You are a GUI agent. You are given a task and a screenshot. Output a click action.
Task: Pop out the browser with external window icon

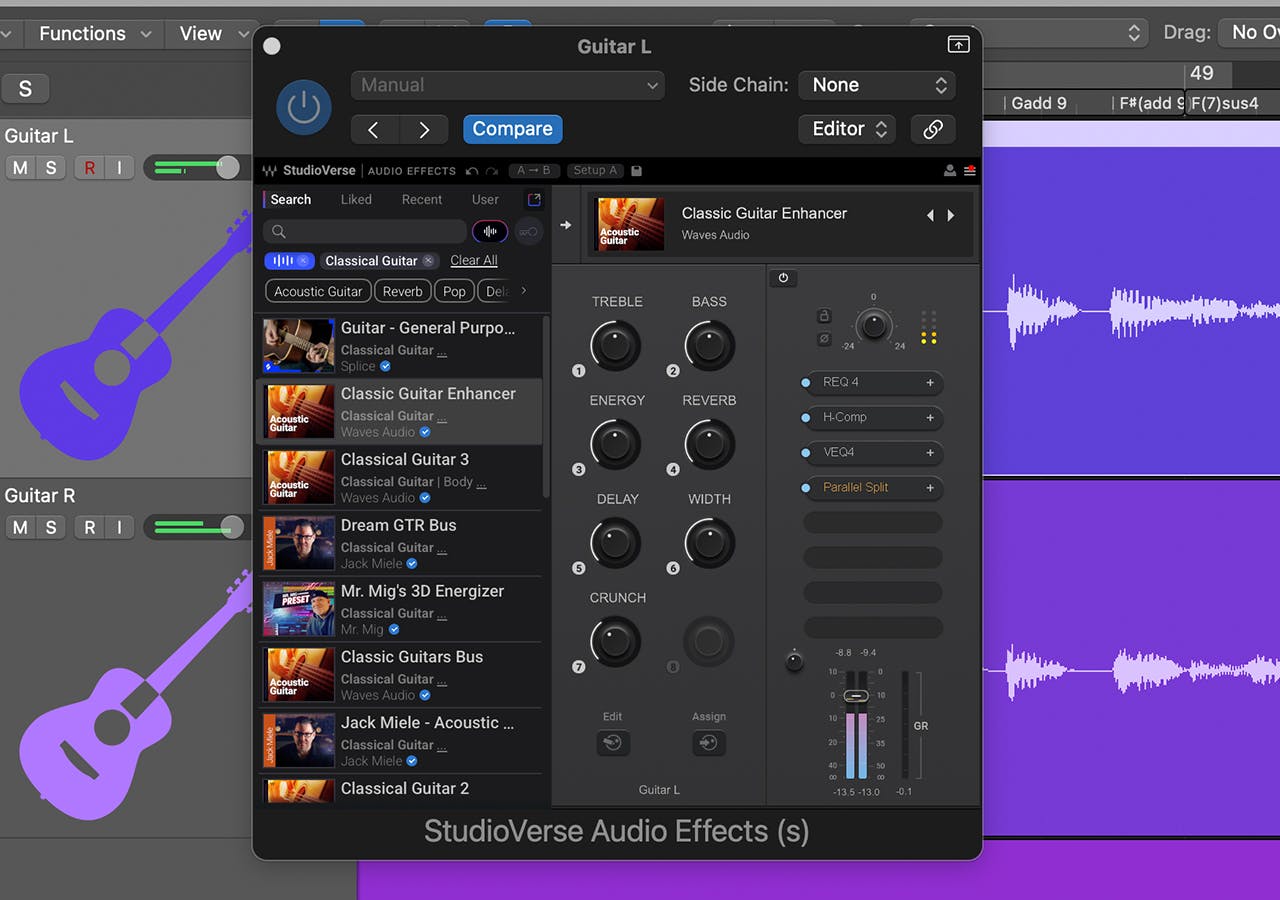(x=534, y=200)
